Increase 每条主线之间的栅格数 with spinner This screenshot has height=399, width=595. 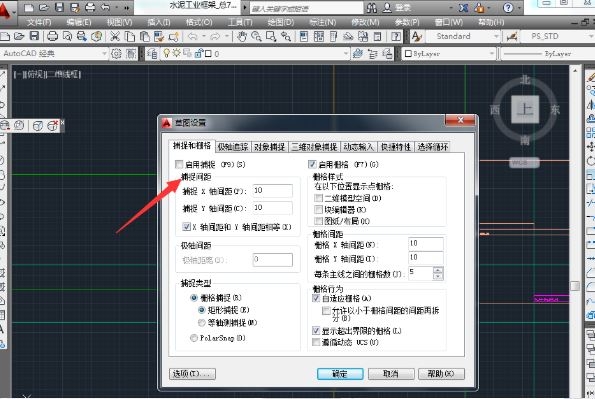438,270
